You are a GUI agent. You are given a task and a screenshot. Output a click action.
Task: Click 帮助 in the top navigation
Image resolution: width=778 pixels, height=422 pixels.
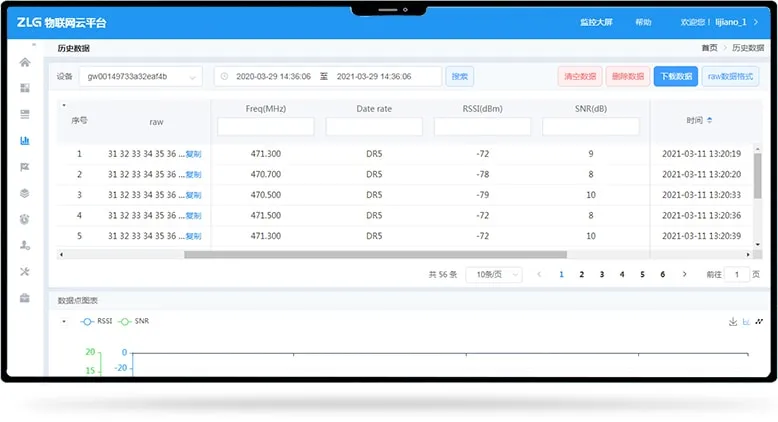click(x=643, y=22)
